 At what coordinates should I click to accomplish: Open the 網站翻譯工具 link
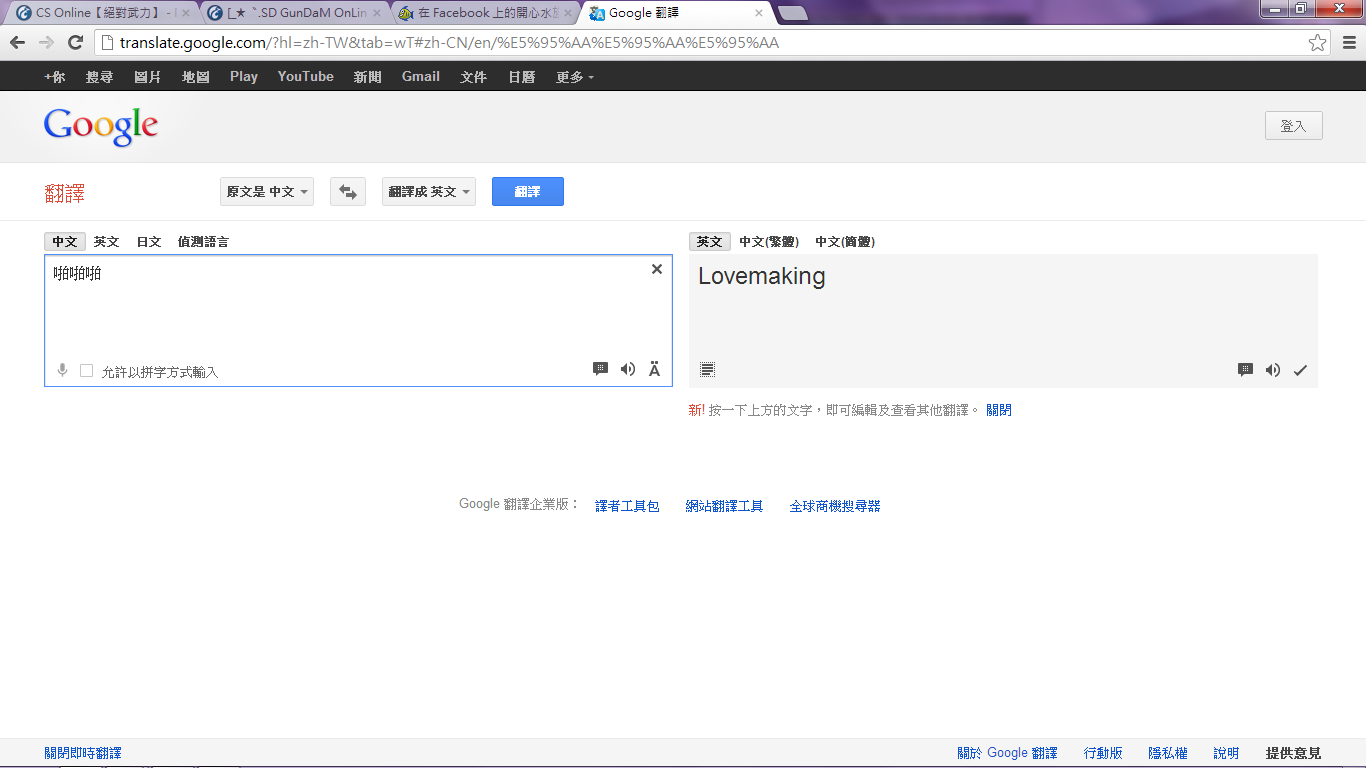click(725, 506)
